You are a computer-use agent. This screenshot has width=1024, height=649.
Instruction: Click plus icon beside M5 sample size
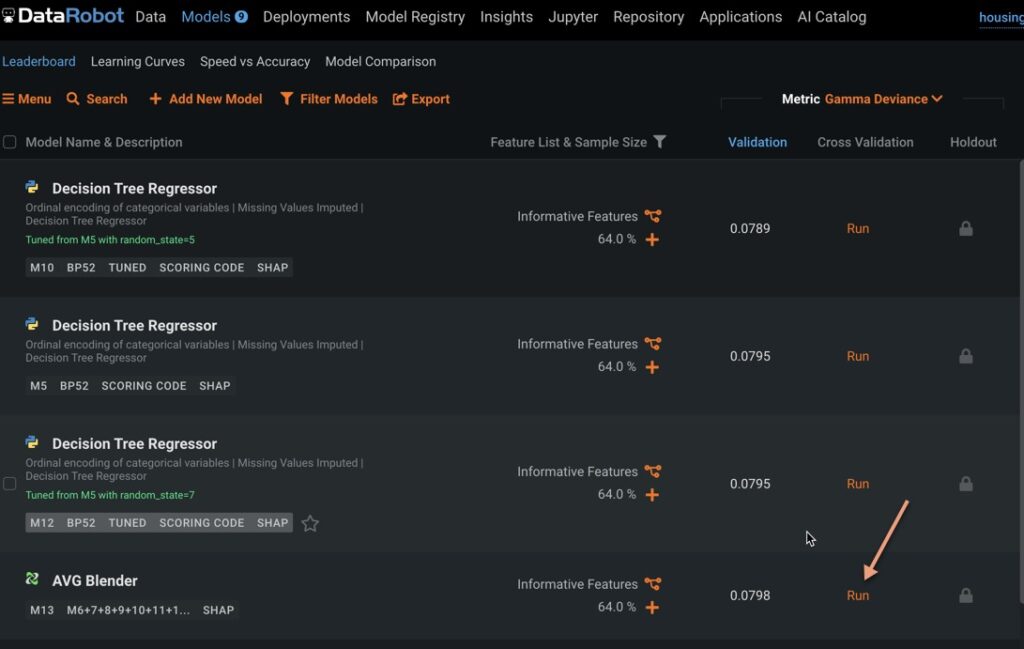[x=652, y=367]
